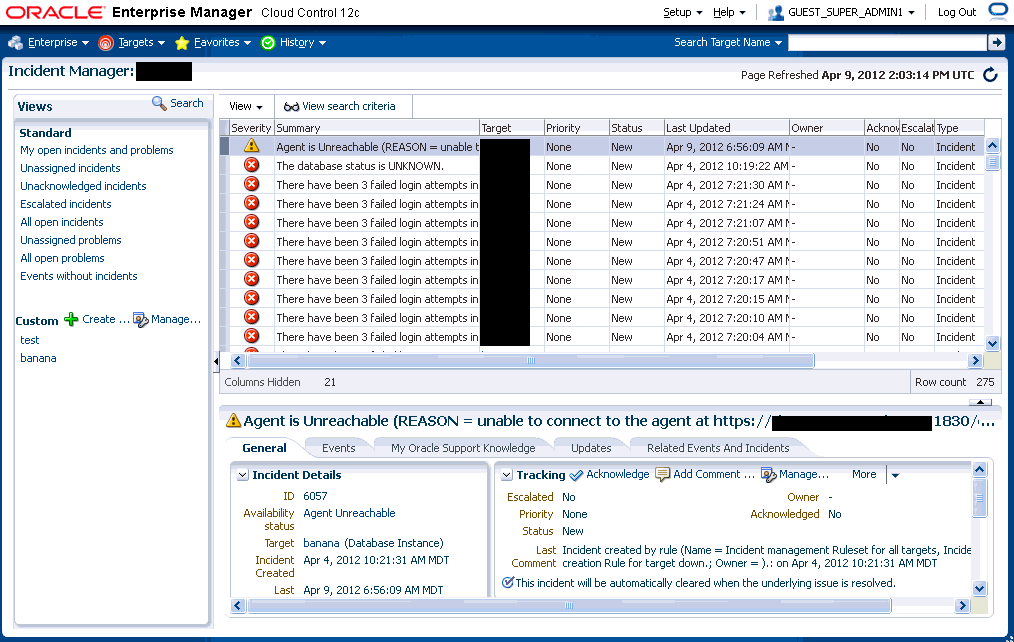
Task: Open the View dropdown in the table toolbar
Action: pos(246,107)
